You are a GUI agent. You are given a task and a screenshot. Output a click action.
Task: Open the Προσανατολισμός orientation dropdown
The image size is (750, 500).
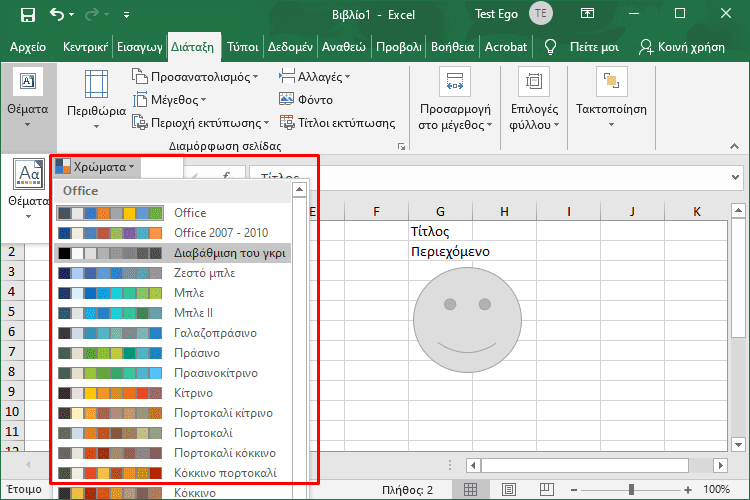point(195,77)
